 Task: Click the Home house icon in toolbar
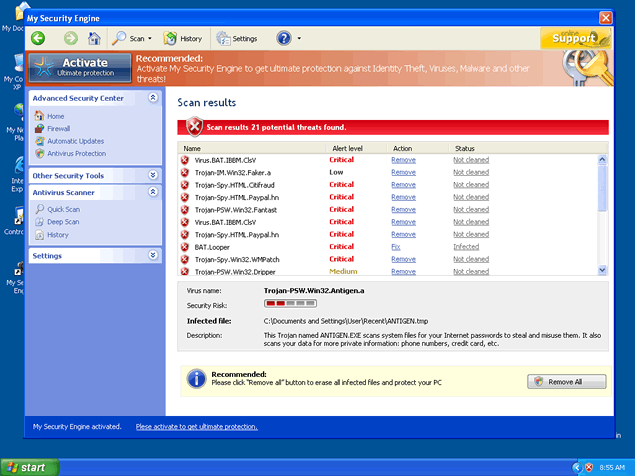(94, 38)
